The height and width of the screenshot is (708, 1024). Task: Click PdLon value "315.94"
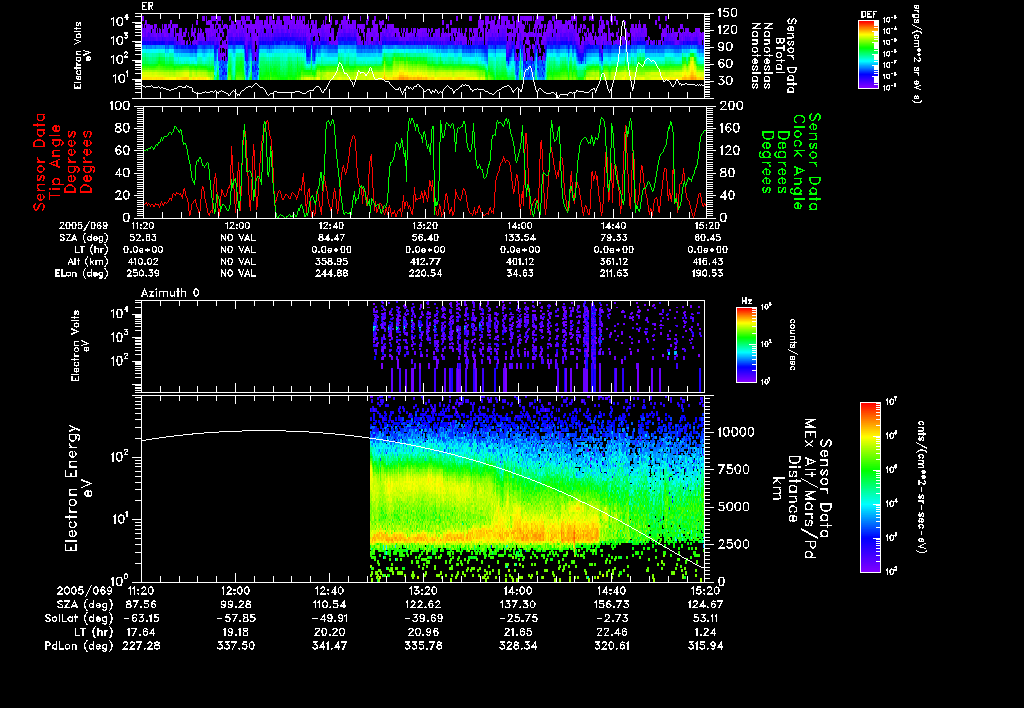(x=705, y=646)
